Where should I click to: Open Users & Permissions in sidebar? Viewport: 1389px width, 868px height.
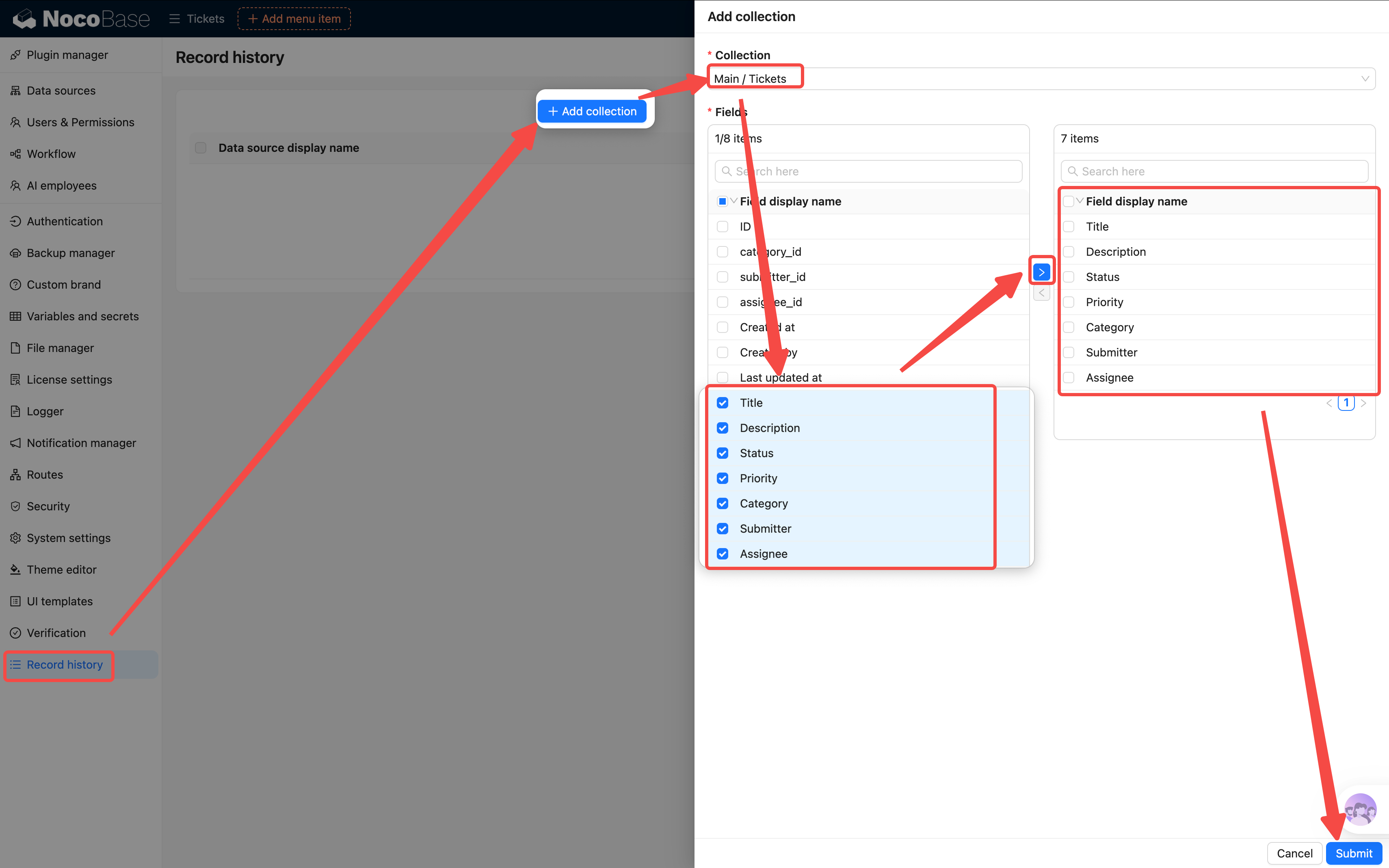click(80, 122)
